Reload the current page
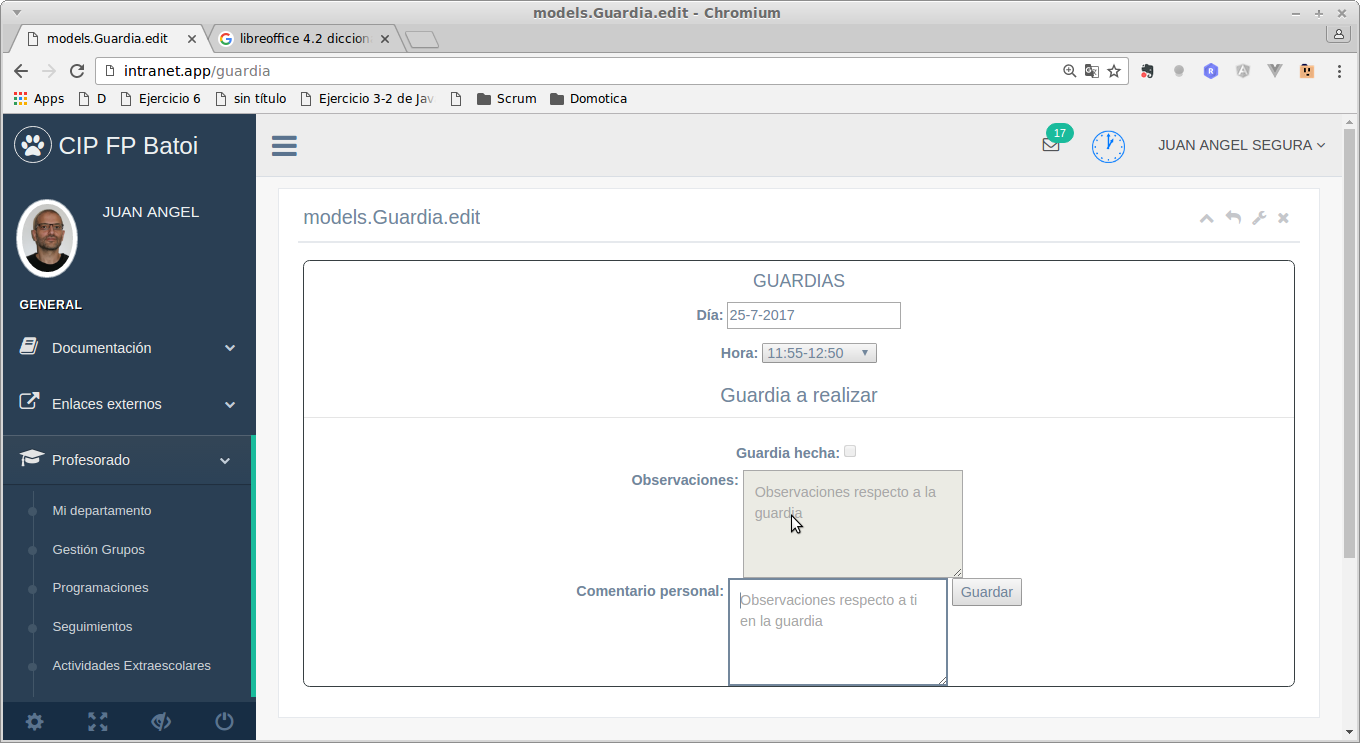 click(77, 71)
